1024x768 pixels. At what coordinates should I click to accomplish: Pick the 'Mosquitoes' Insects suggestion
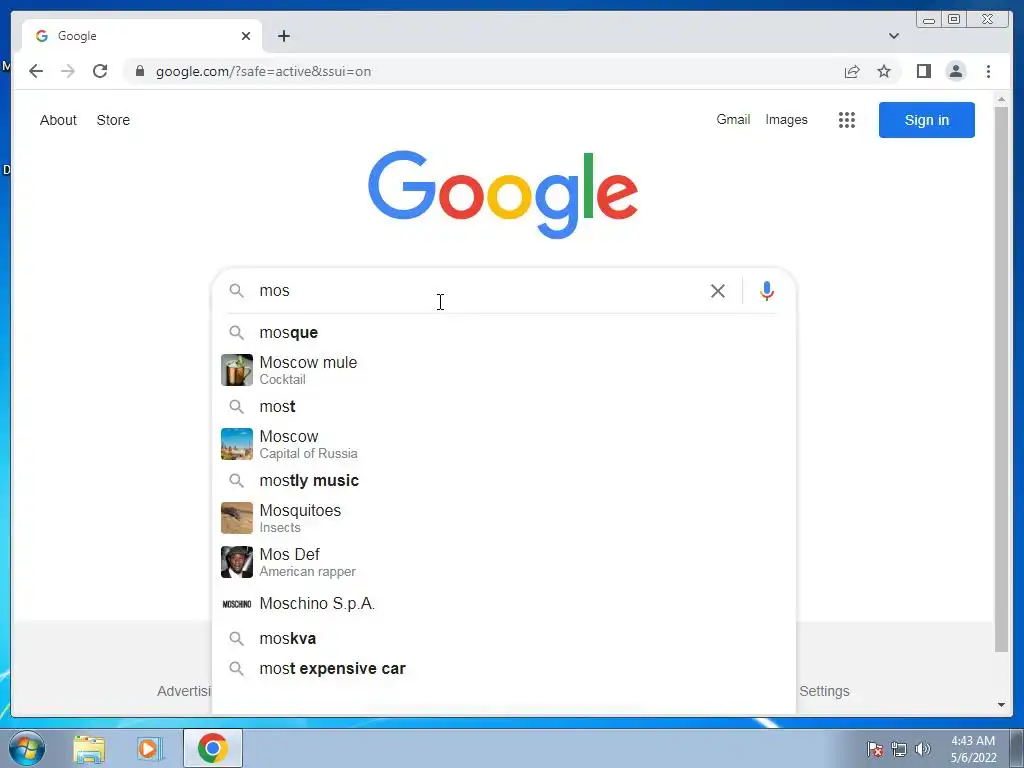click(504, 518)
